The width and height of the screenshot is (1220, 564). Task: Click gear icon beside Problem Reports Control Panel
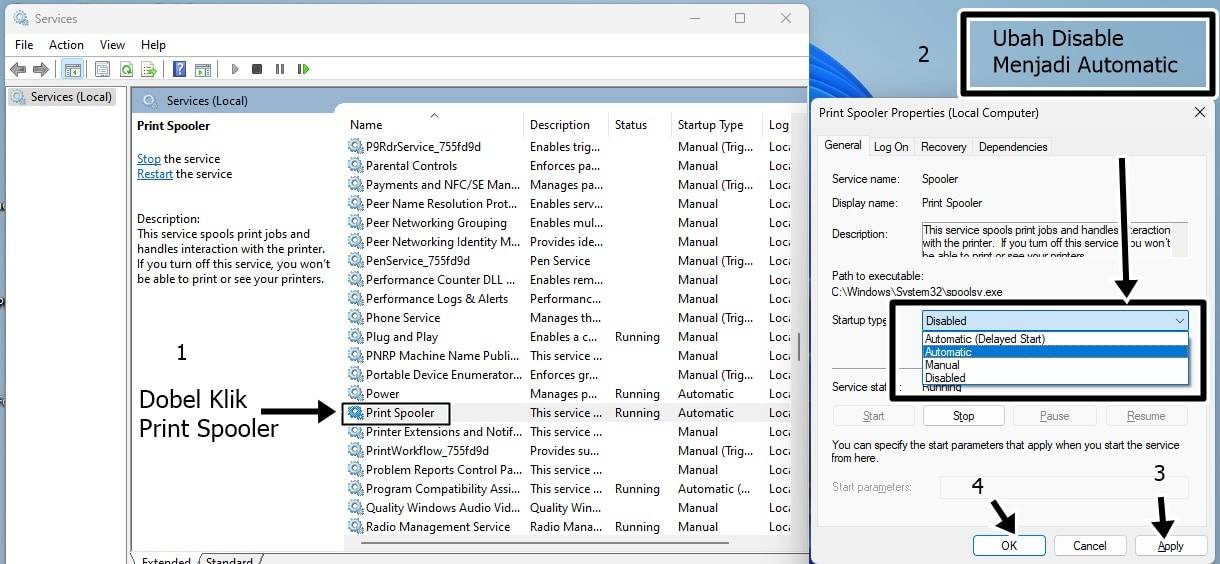click(355, 470)
